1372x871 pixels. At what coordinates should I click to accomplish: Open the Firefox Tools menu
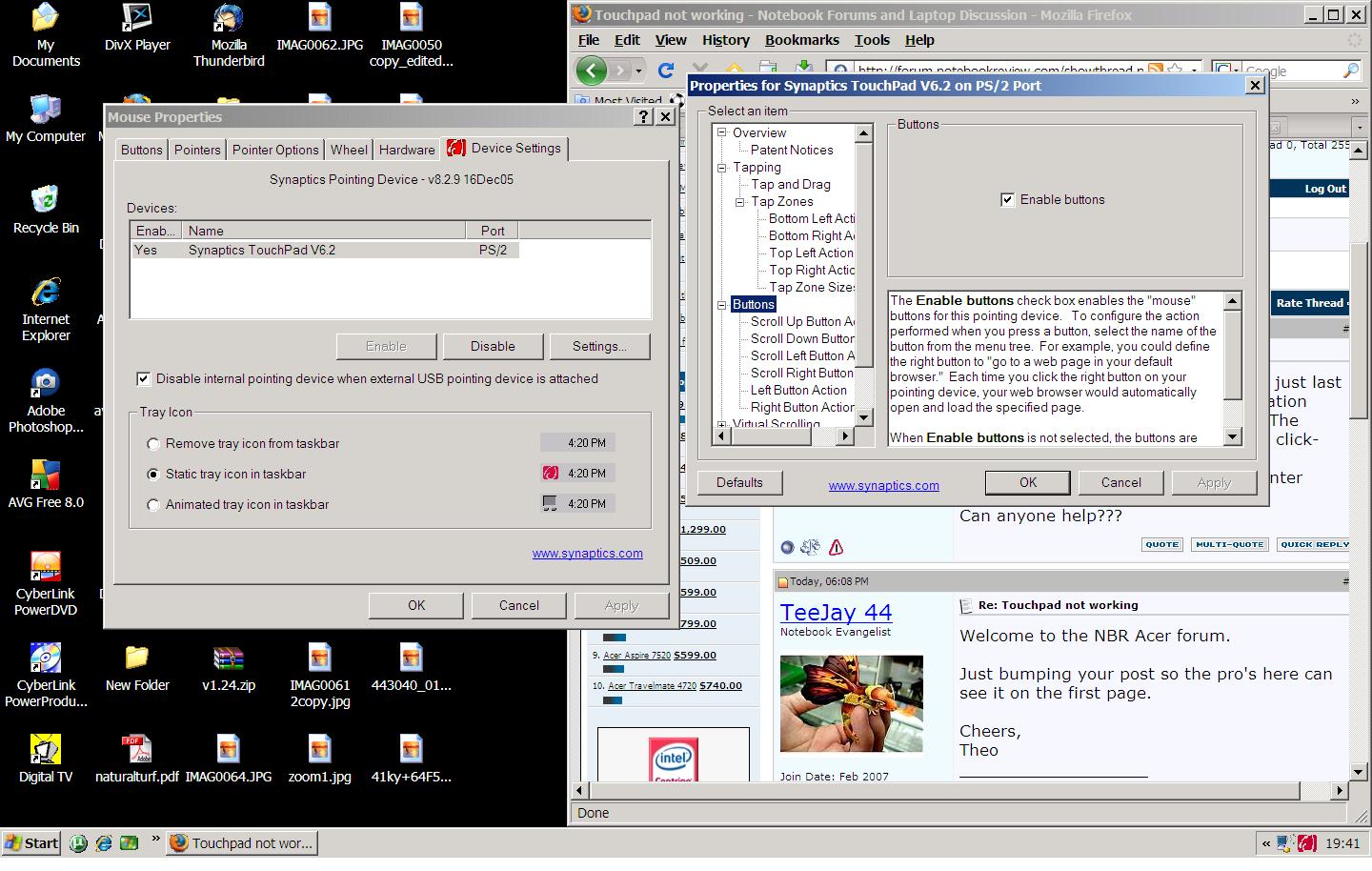coord(872,40)
